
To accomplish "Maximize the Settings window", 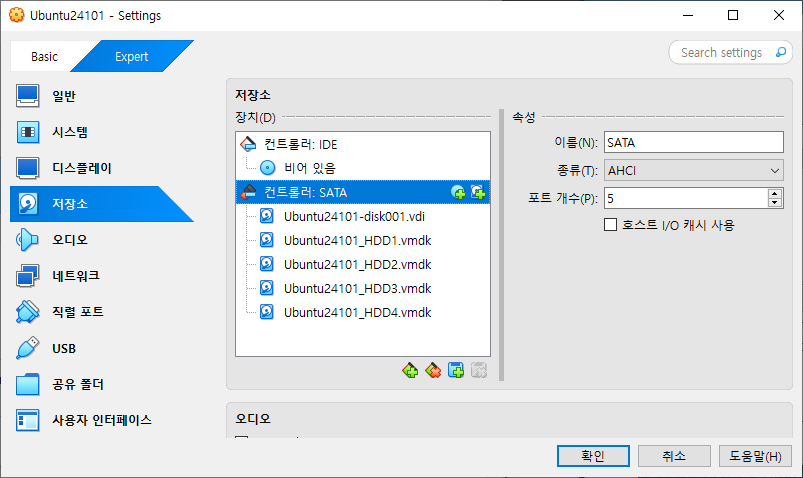I will pos(733,15).
